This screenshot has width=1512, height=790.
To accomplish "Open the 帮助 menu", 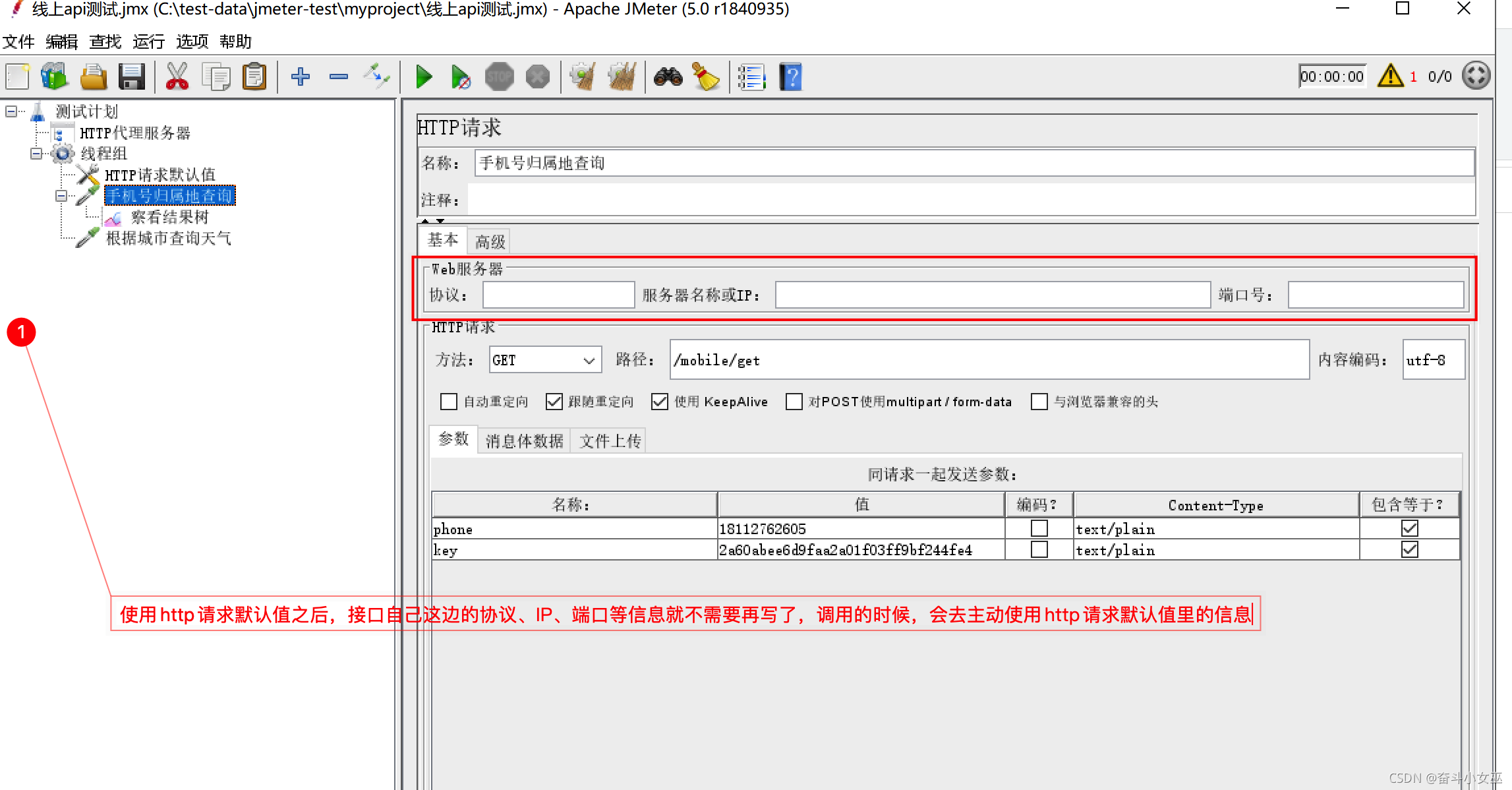I will click(236, 42).
